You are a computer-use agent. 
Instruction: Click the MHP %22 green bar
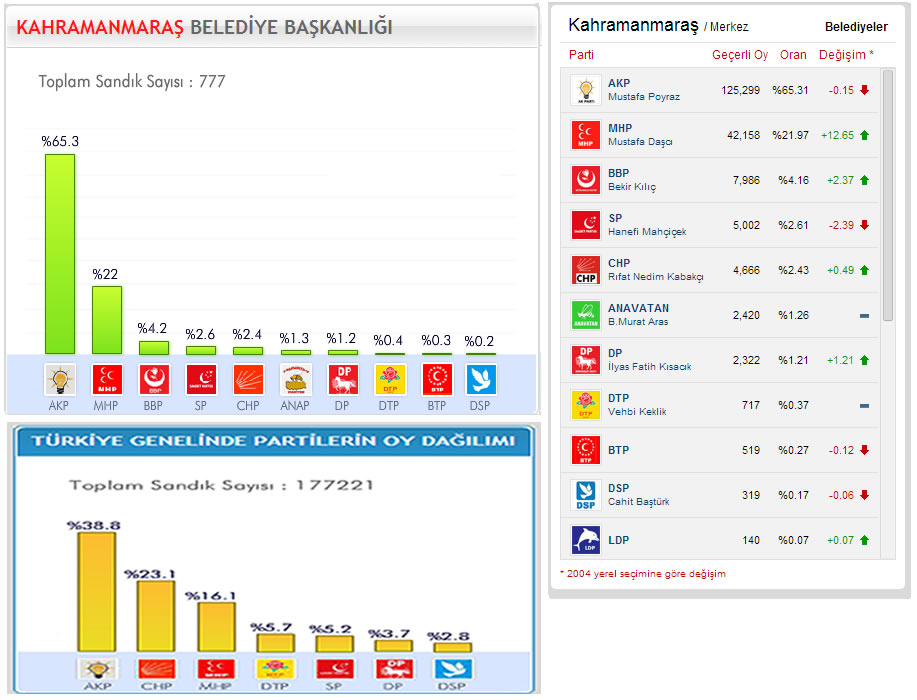(107, 320)
